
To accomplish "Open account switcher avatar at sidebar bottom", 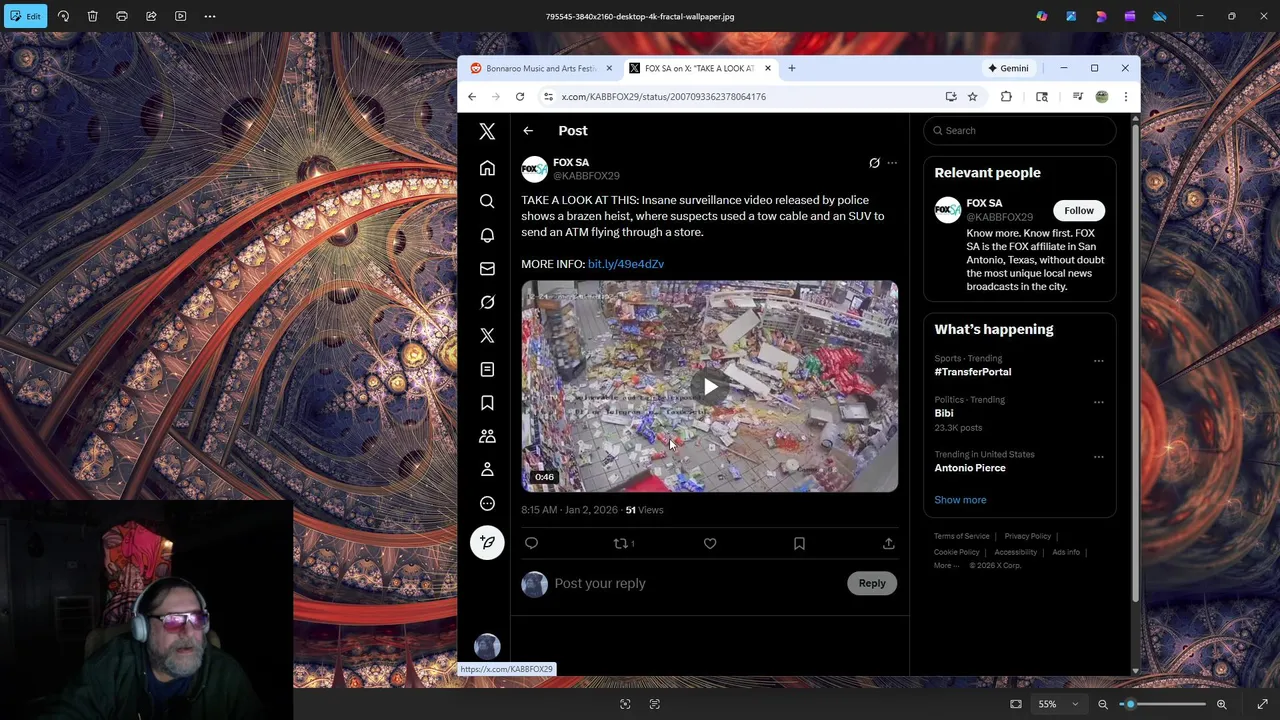I will coord(487,646).
